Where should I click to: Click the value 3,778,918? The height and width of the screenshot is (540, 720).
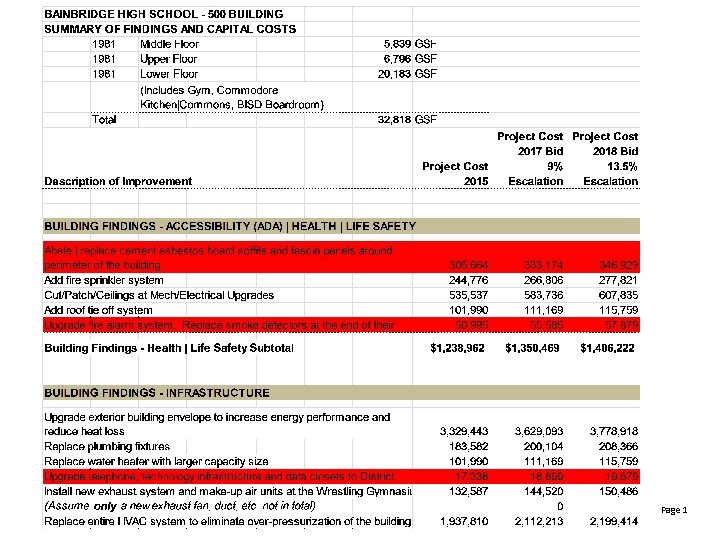tap(613, 431)
